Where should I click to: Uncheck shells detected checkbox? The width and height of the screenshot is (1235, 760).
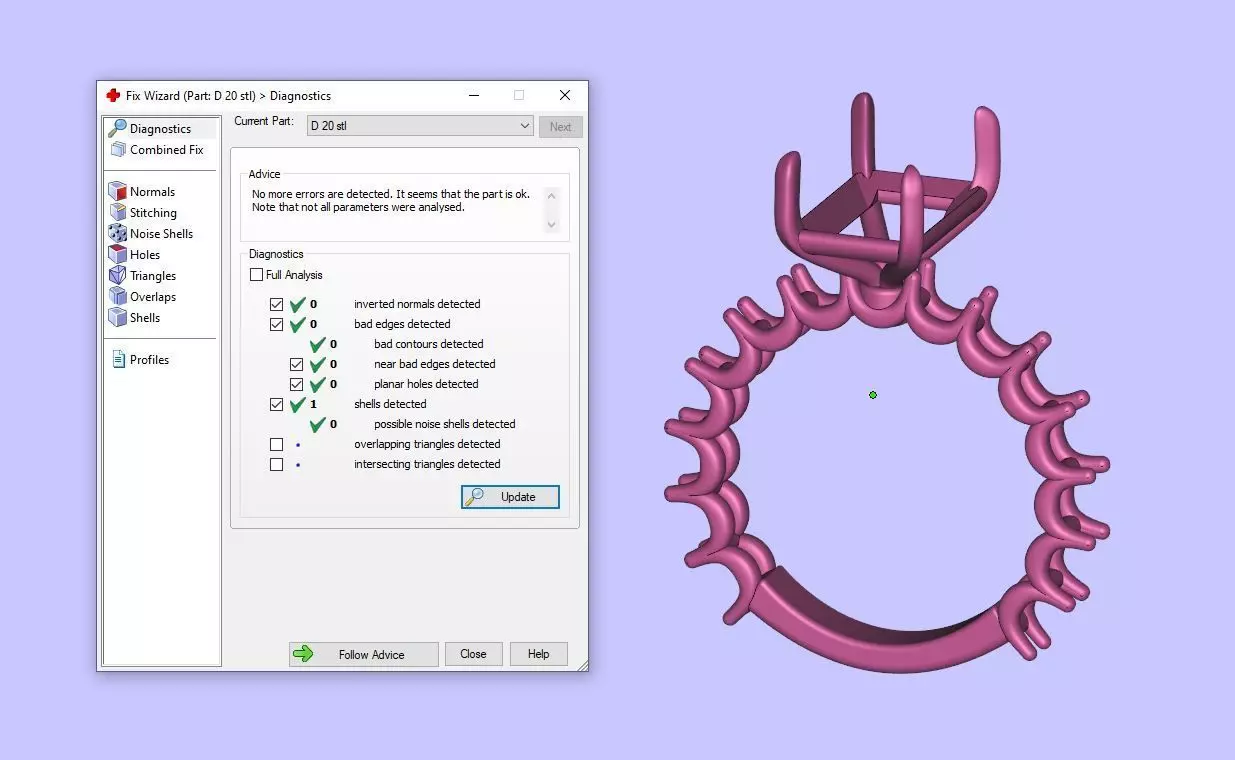277,404
